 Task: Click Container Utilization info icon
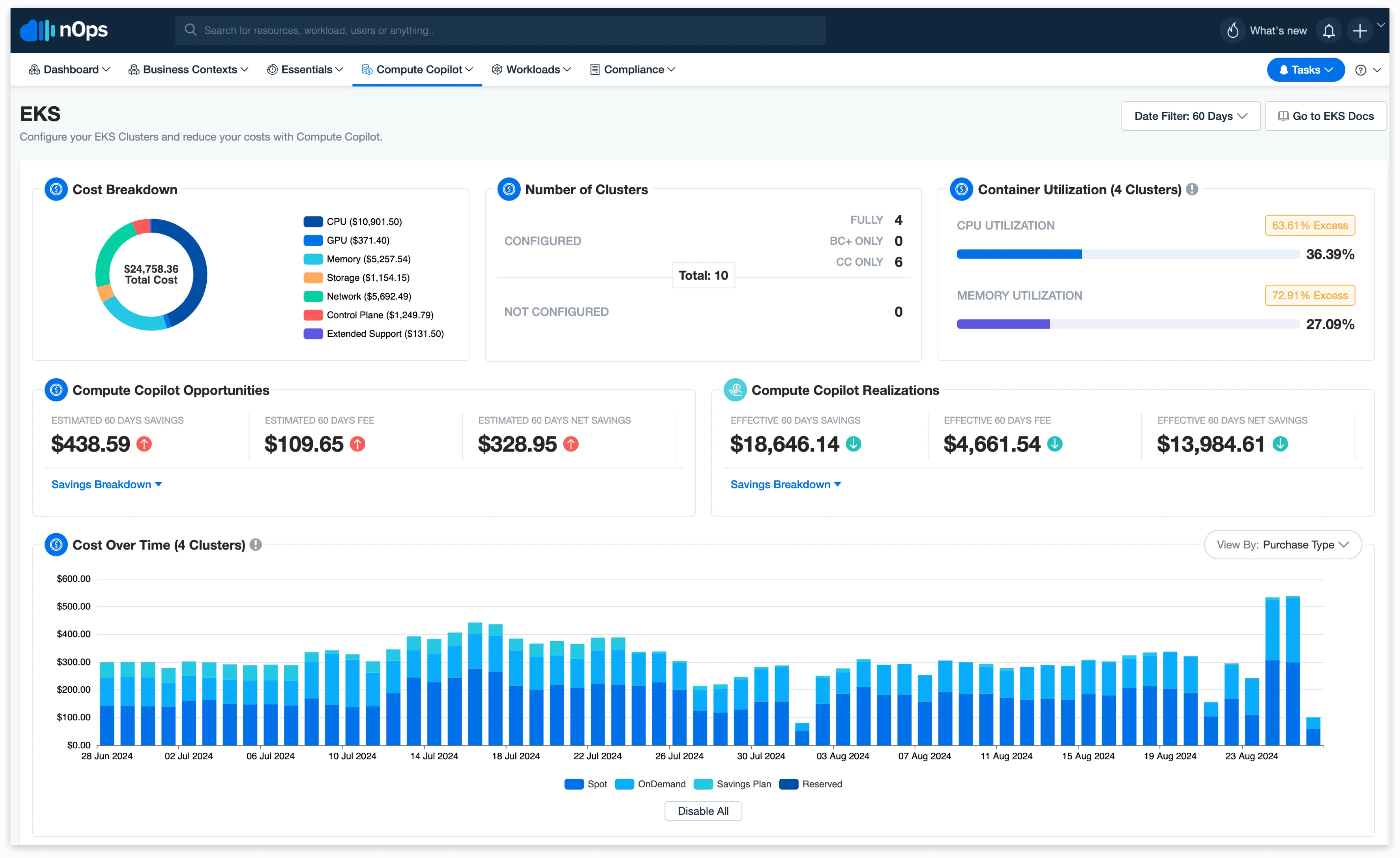click(1192, 189)
